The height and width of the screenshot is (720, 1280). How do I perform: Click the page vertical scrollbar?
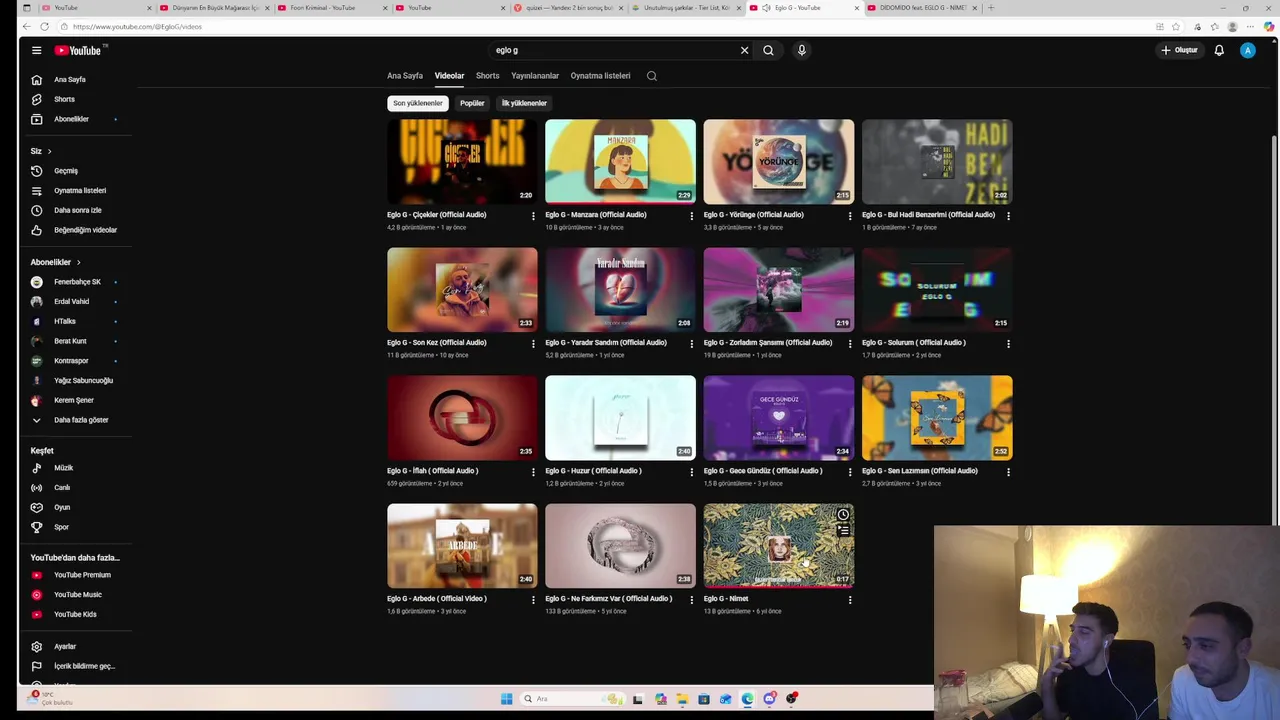coord(1274,330)
